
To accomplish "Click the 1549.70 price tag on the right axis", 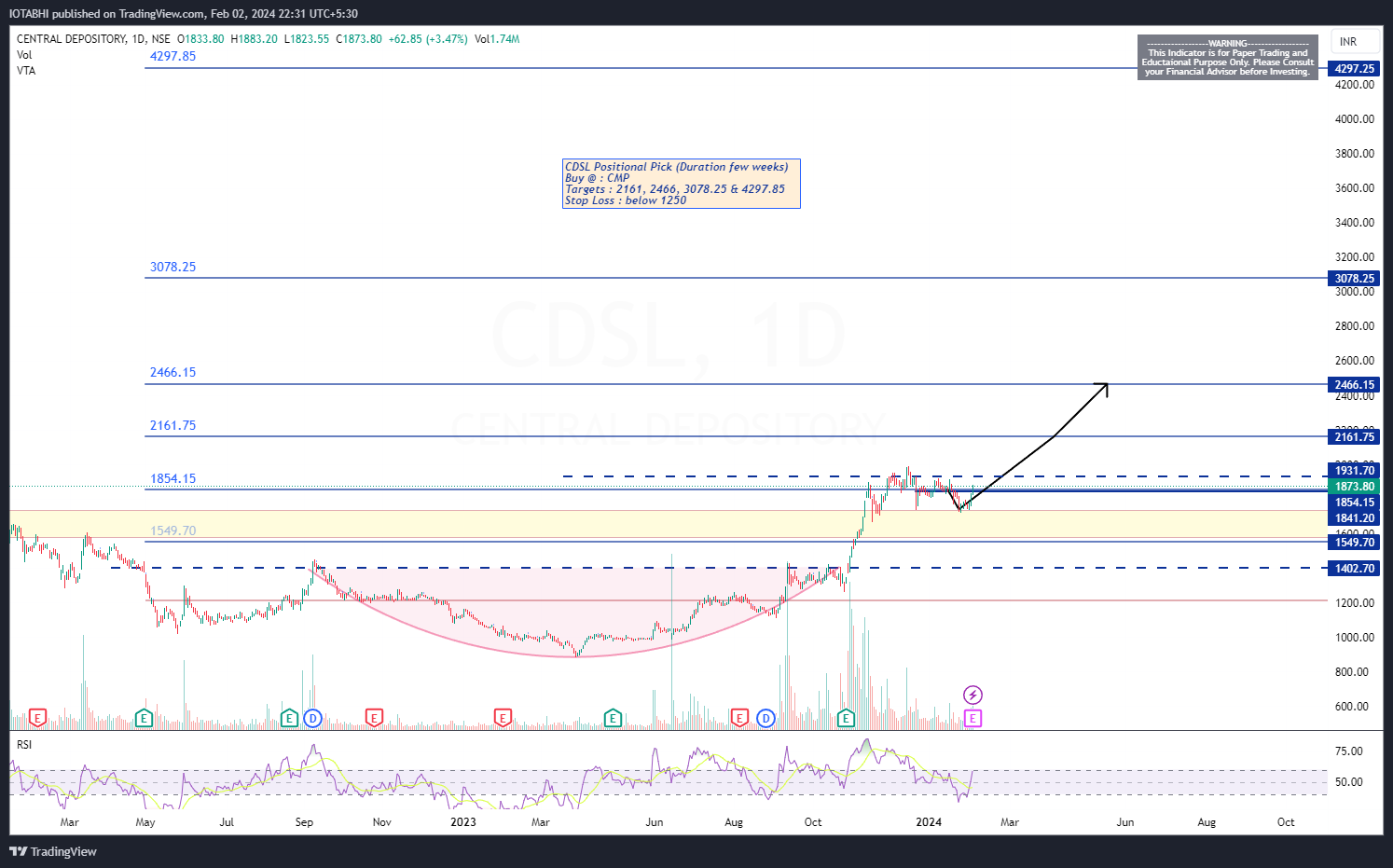I will click(1354, 543).
